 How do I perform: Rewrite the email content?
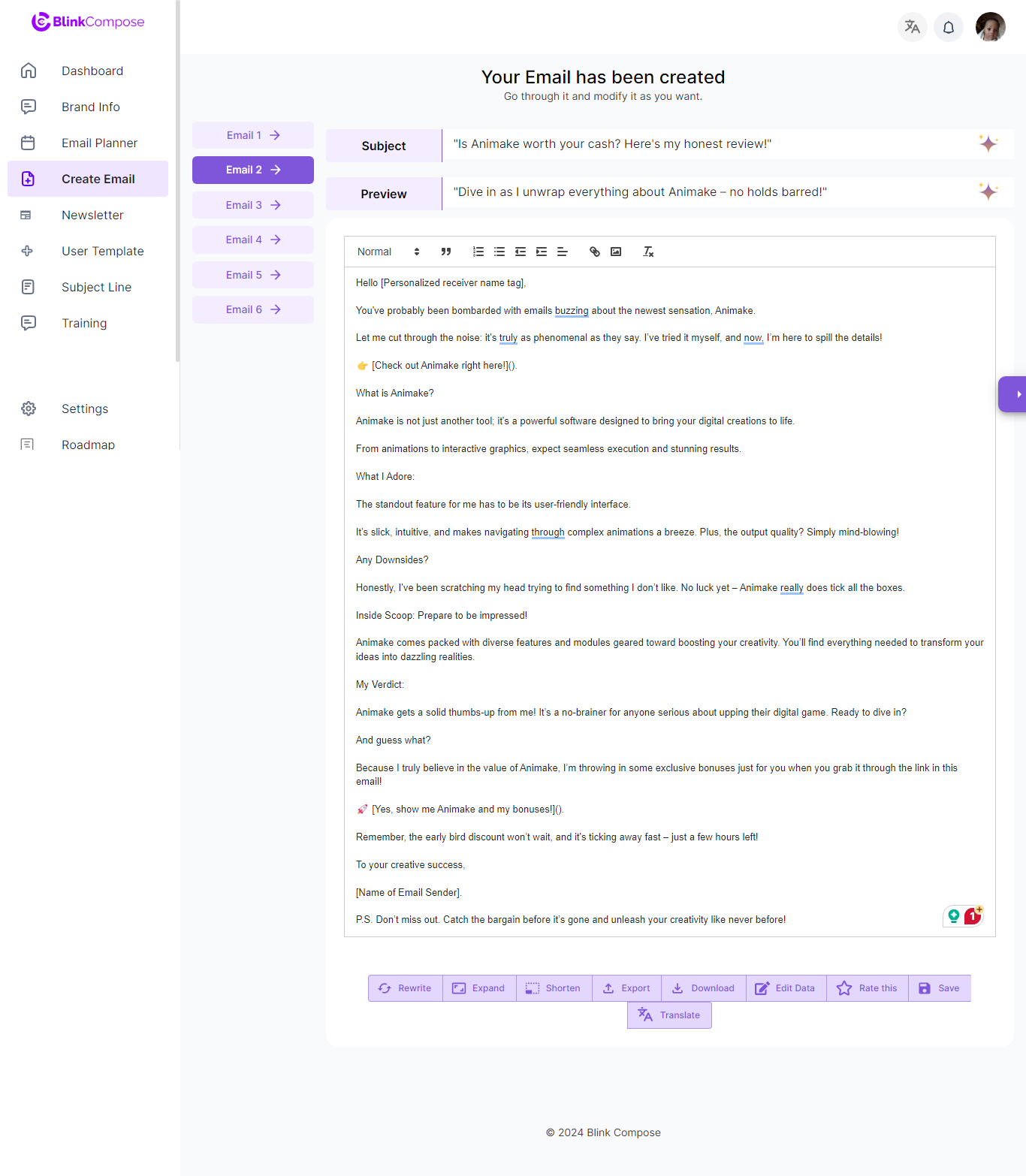[x=405, y=988]
